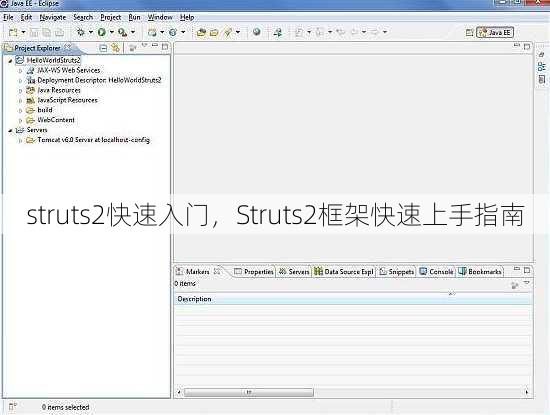This screenshot has width=550, height=415.
Task: Click the Markers scrollbar right arrow
Action: (x=527, y=392)
